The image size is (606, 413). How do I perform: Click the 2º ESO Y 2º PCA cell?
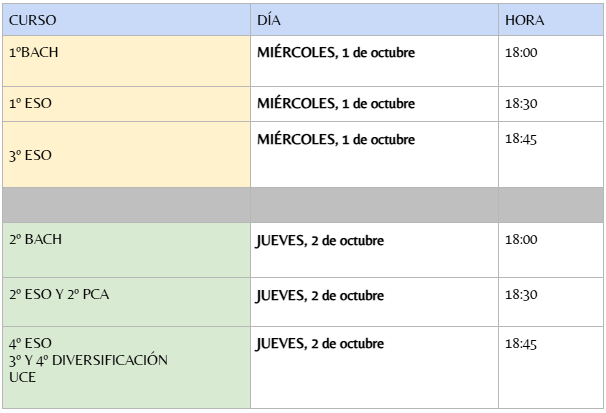pos(60,295)
